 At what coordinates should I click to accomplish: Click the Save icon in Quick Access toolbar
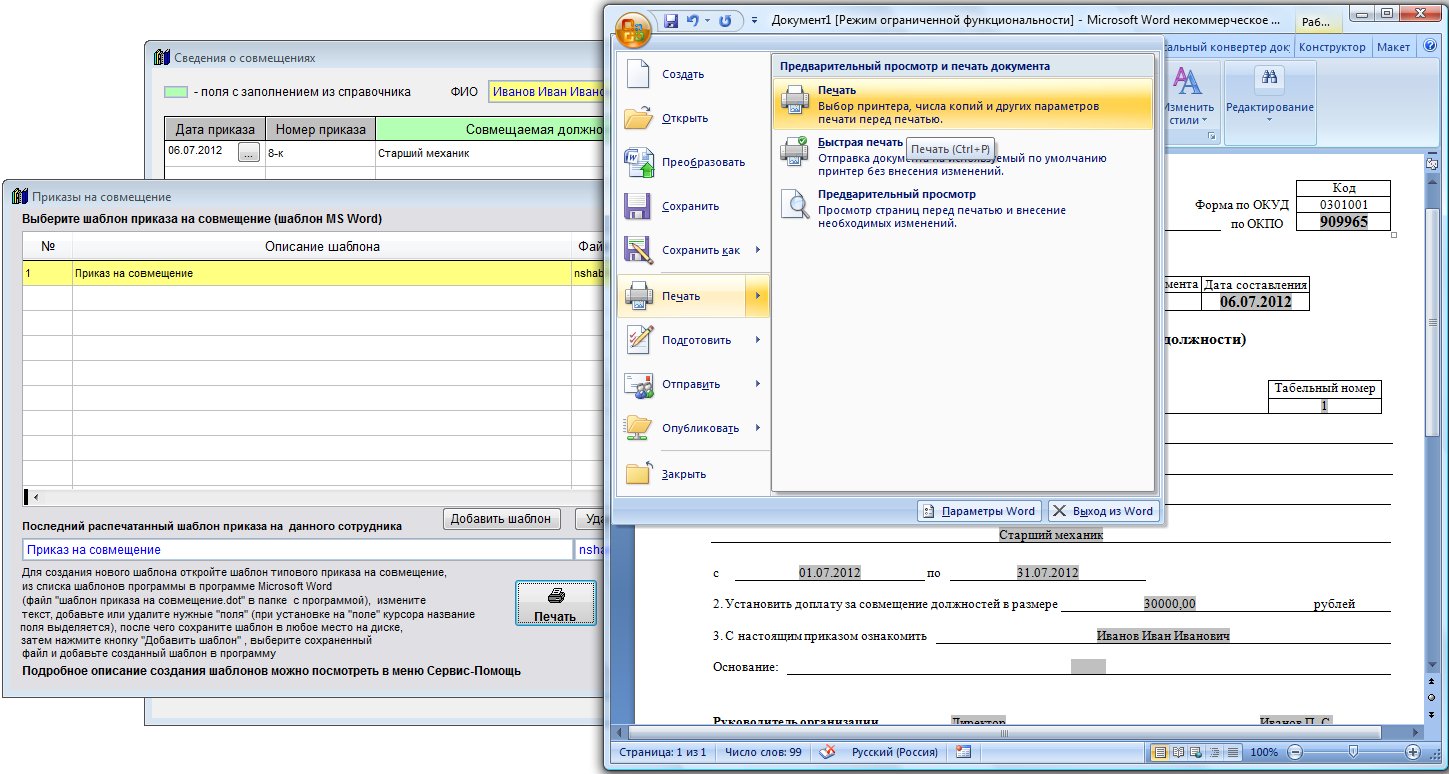[671, 21]
